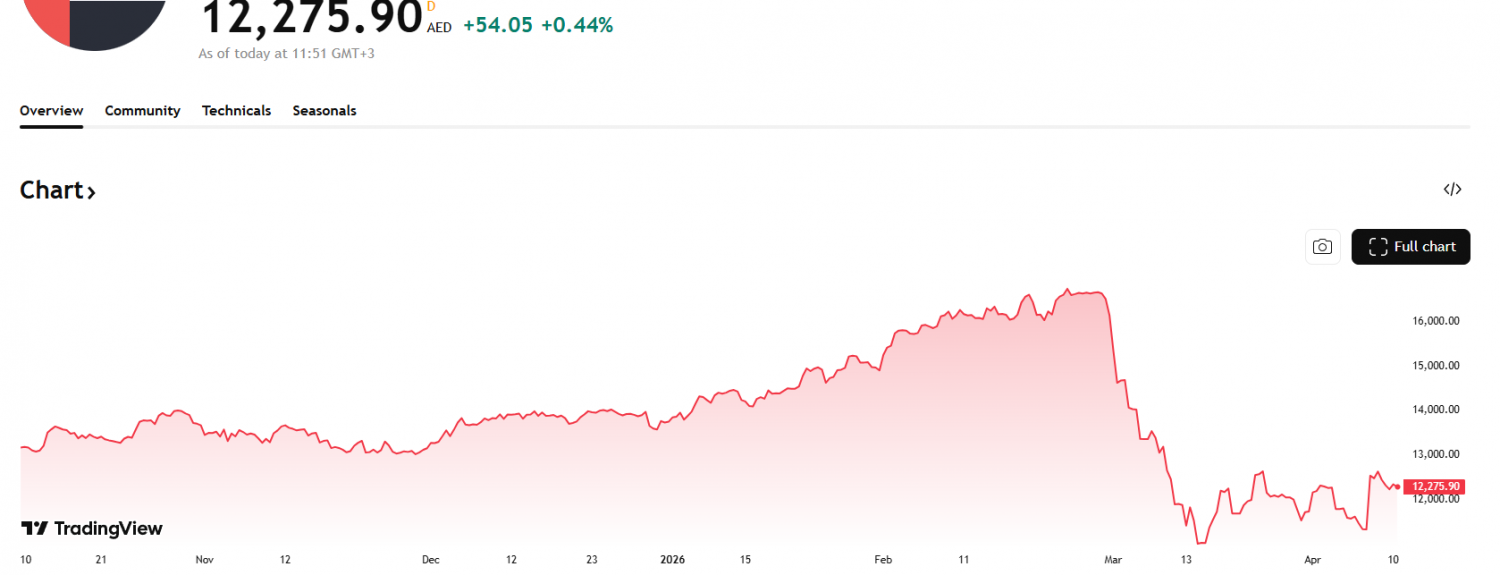The width and height of the screenshot is (1500, 575).
Task: Click the TradingView logo on chart
Action: [x=92, y=528]
